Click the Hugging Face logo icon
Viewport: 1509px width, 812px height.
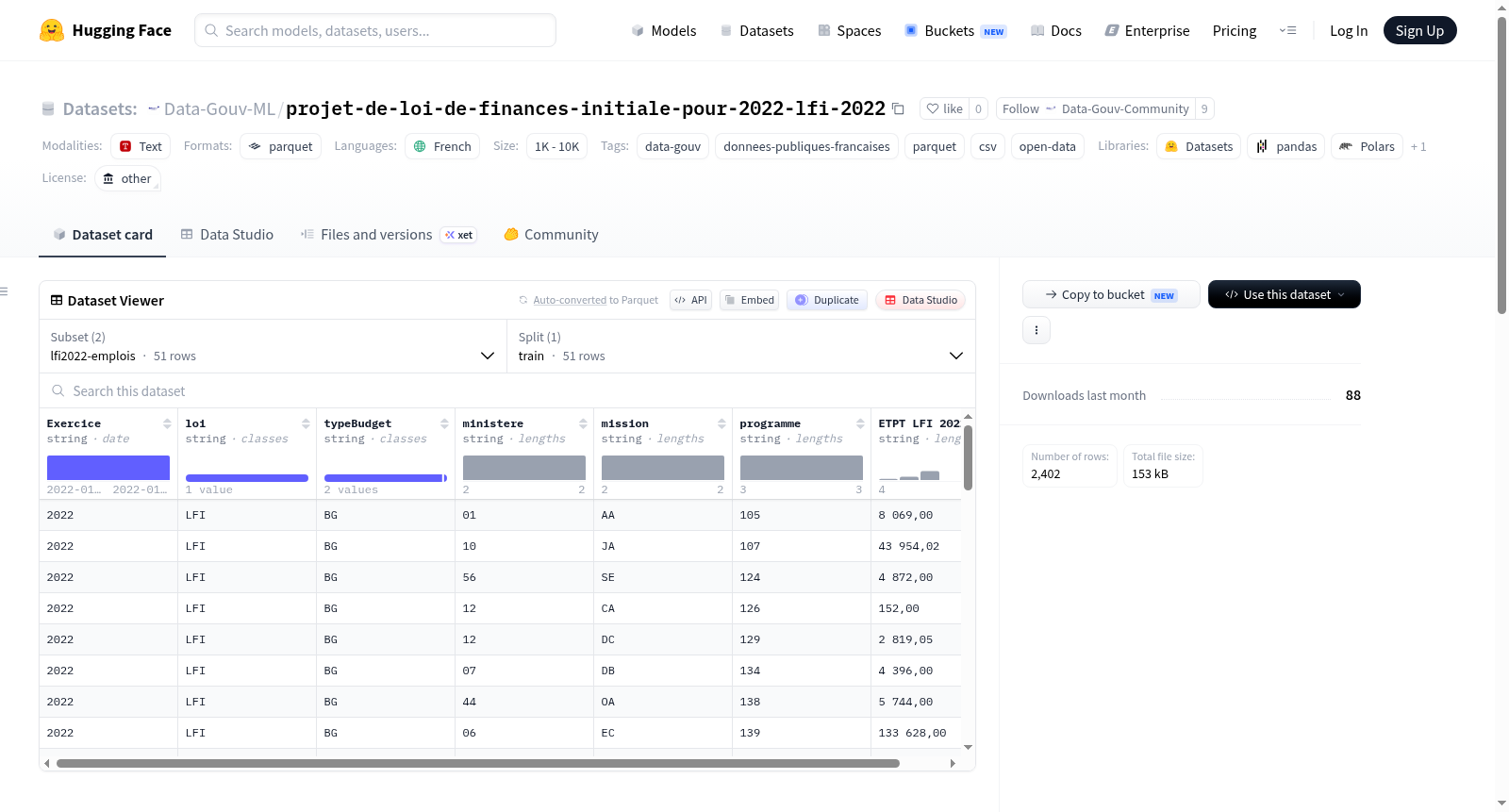[52, 30]
